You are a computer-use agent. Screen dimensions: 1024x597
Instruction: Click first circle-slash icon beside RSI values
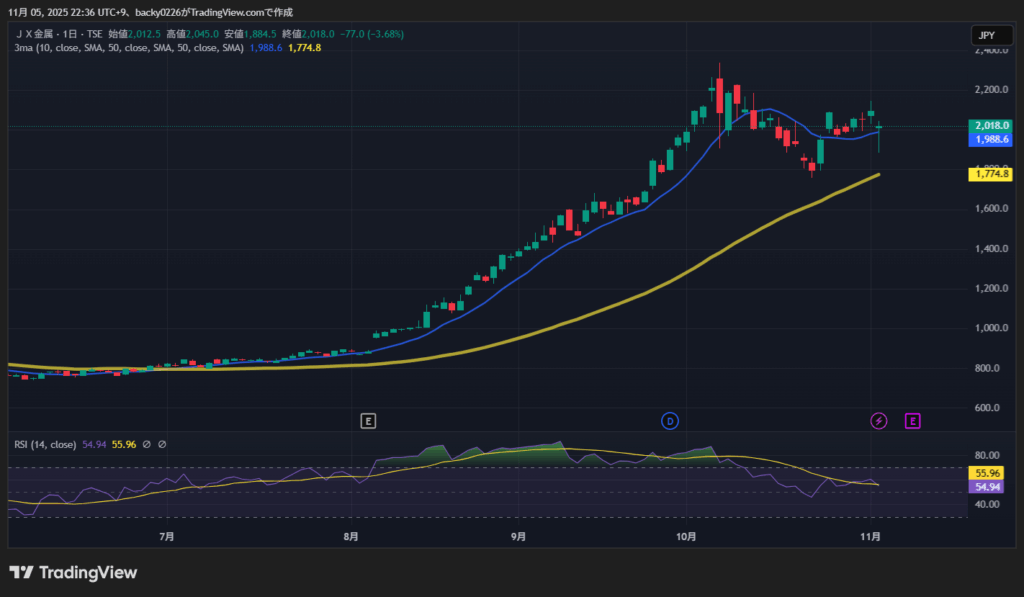146,444
